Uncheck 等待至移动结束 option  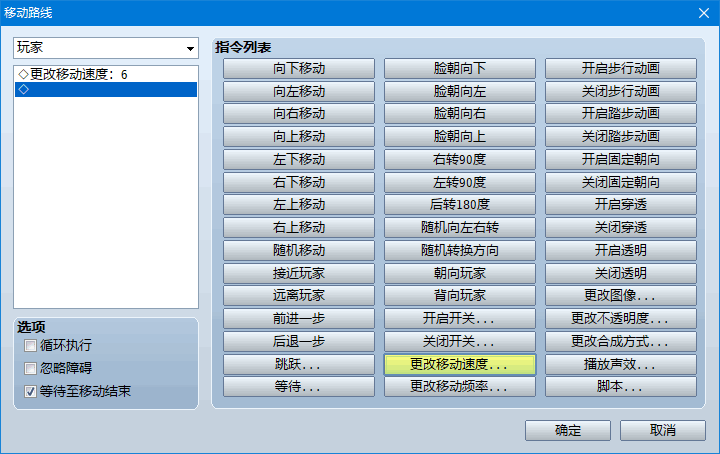click(30, 391)
